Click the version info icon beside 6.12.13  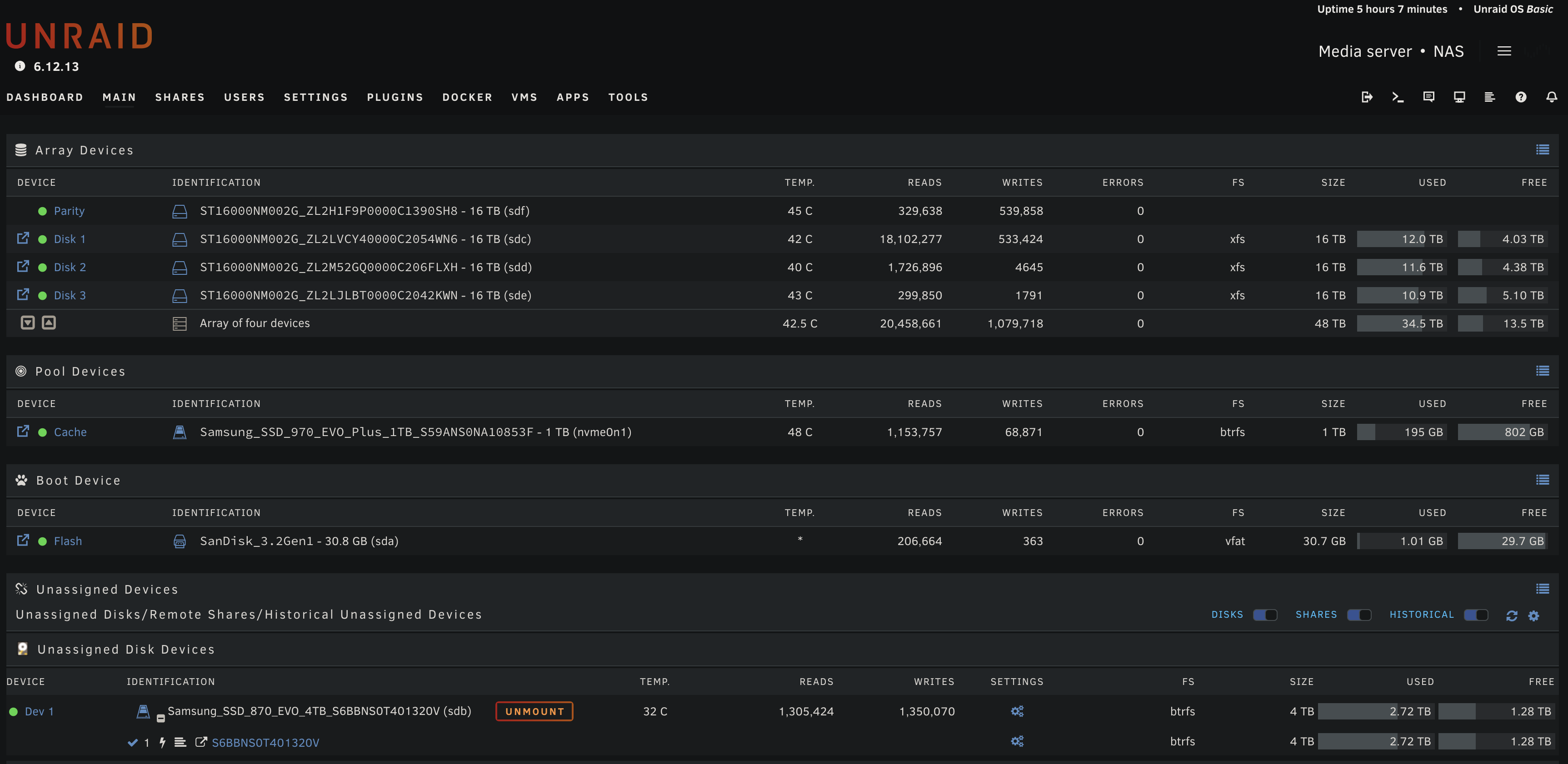[x=20, y=66]
